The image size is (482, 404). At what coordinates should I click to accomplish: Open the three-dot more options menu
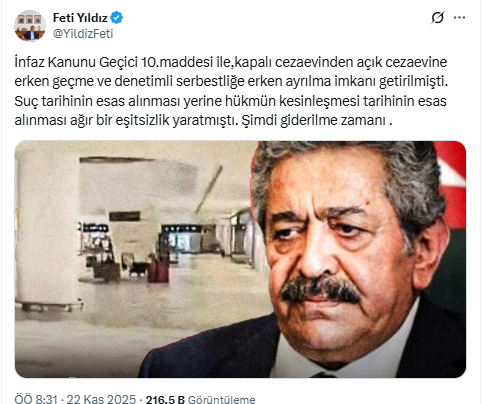tap(459, 17)
